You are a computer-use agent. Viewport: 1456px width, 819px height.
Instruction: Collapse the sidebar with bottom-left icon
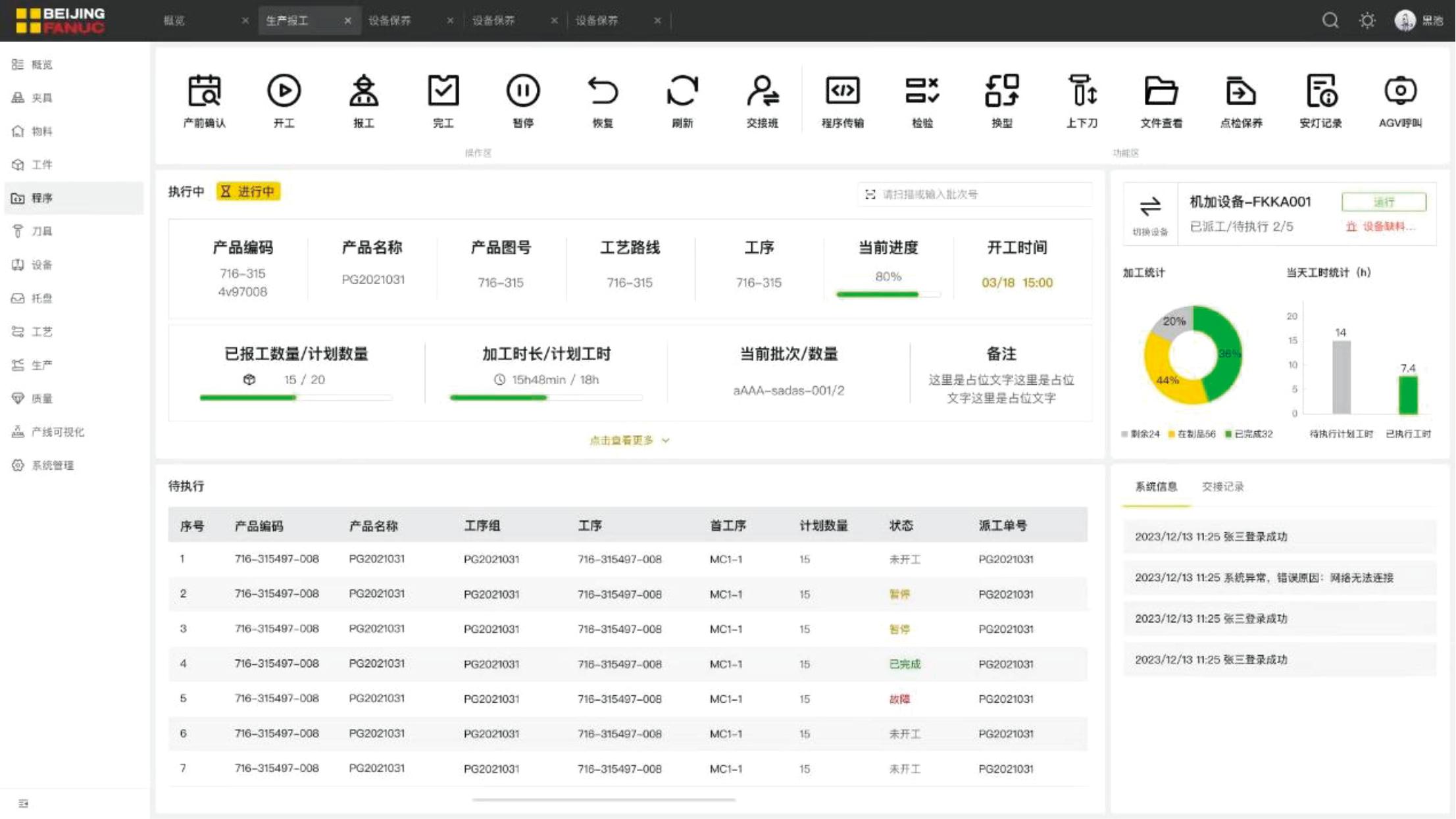click(24, 803)
